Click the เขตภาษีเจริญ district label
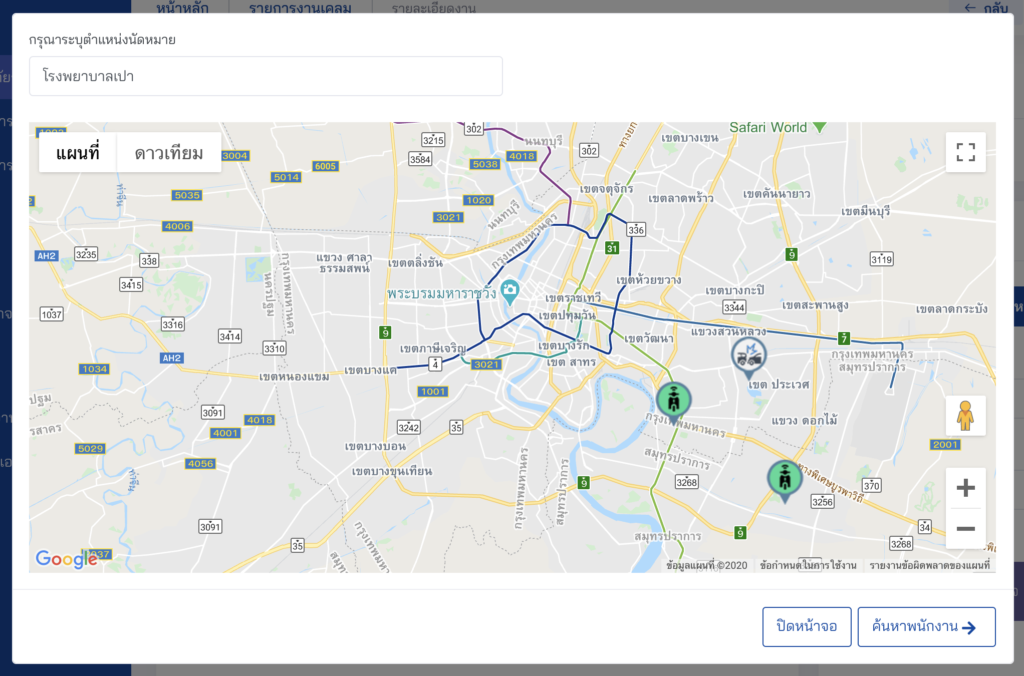1024x676 pixels. (433, 349)
